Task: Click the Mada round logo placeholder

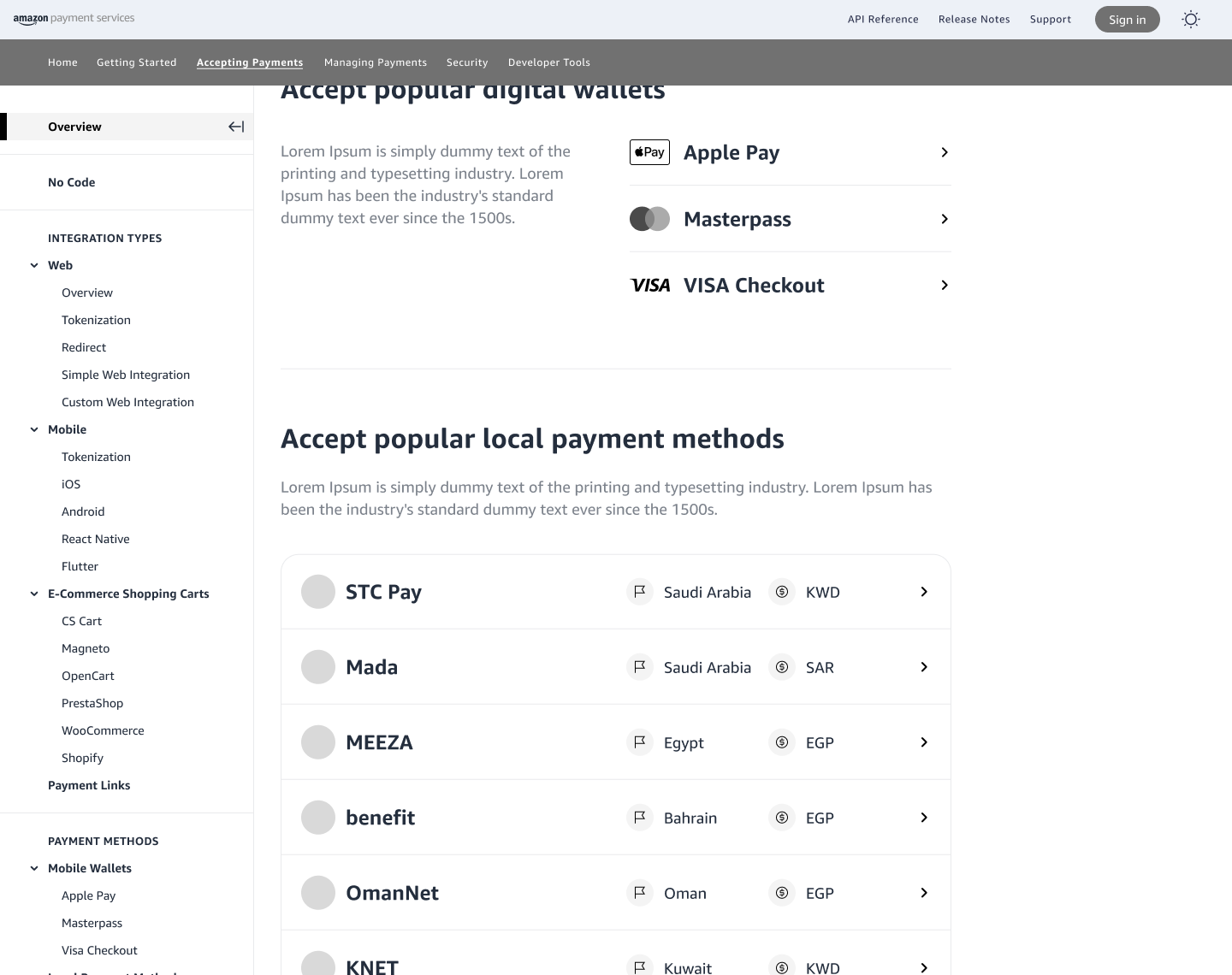Action: coord(318,667)
